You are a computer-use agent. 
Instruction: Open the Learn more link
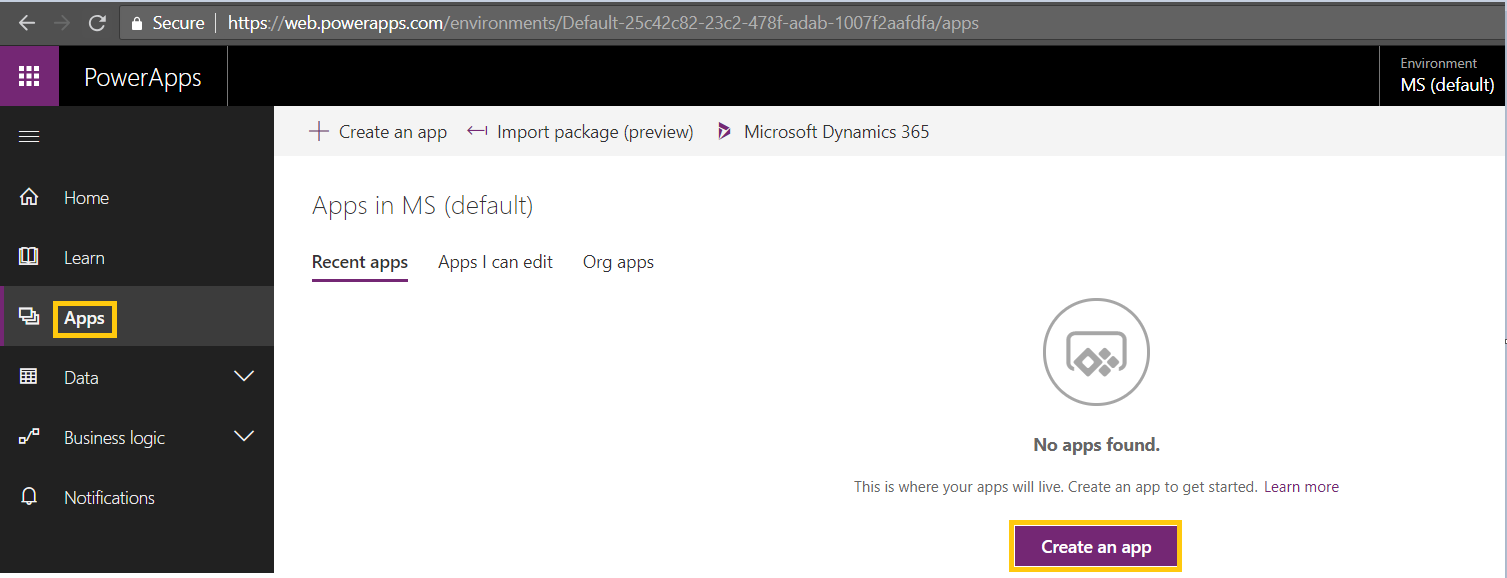pos(1301,486)
